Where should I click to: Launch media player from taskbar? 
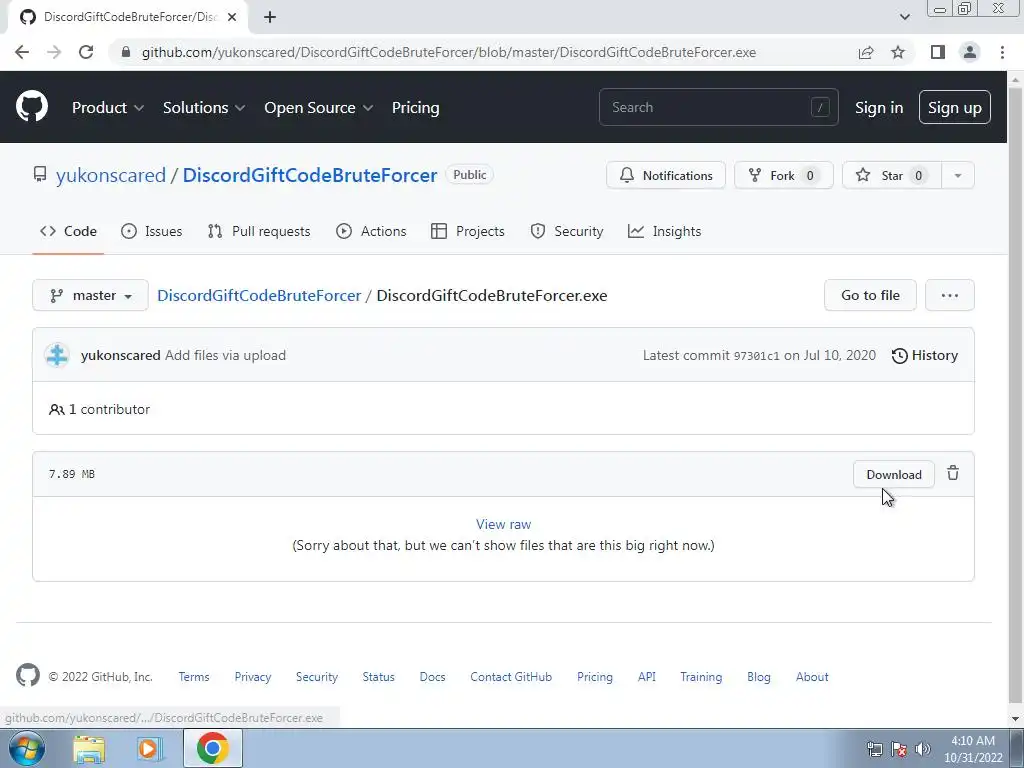pos(150,749)
